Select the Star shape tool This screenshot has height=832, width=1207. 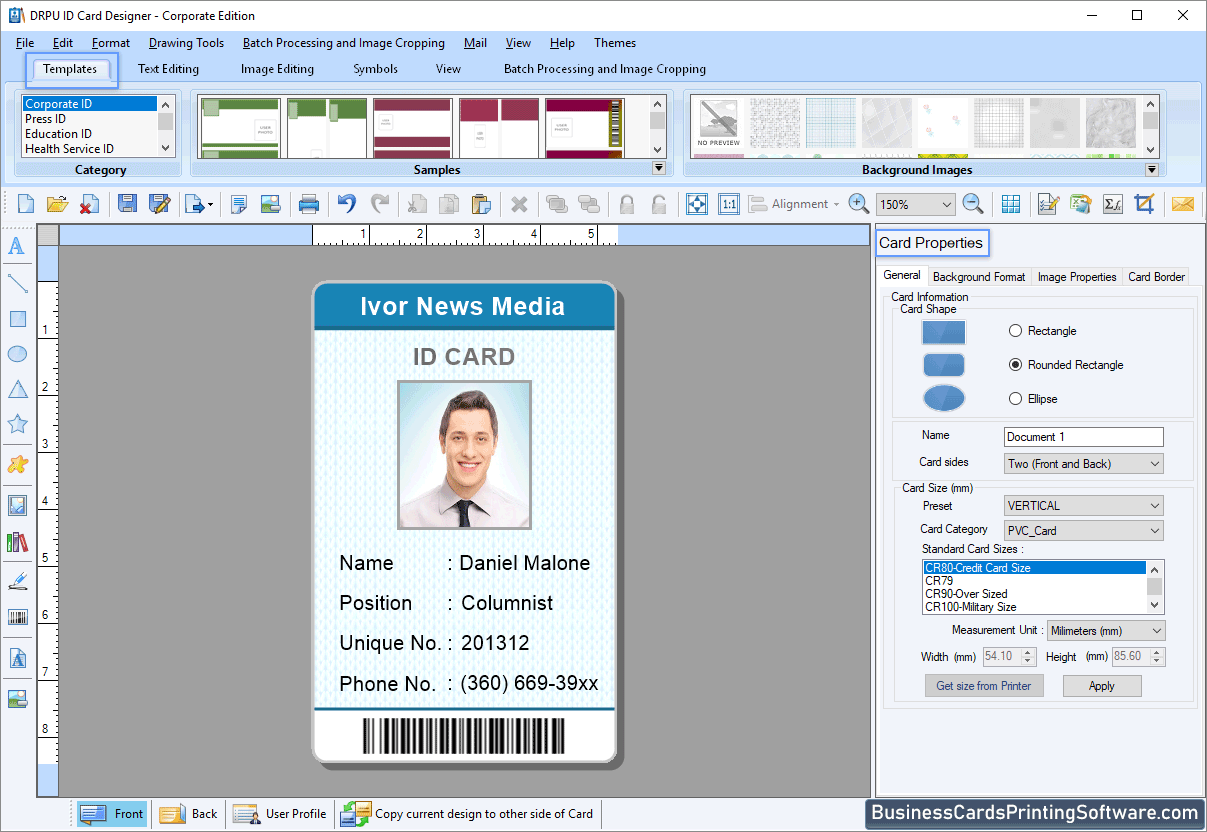point(17,424)
